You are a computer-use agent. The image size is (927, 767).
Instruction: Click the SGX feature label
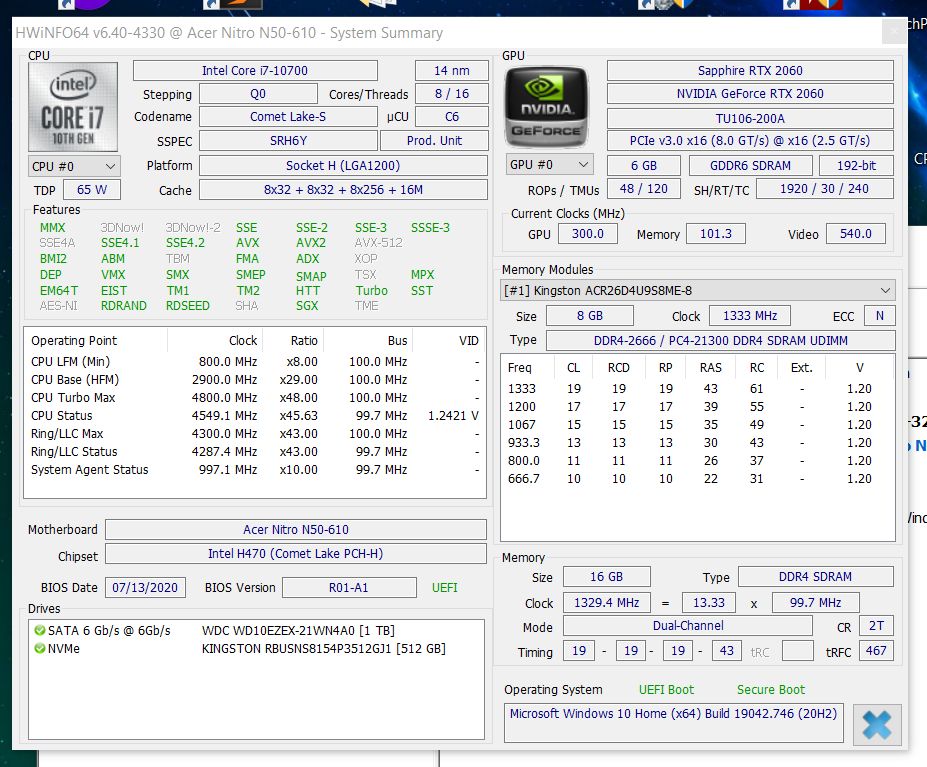pos(307,306)
